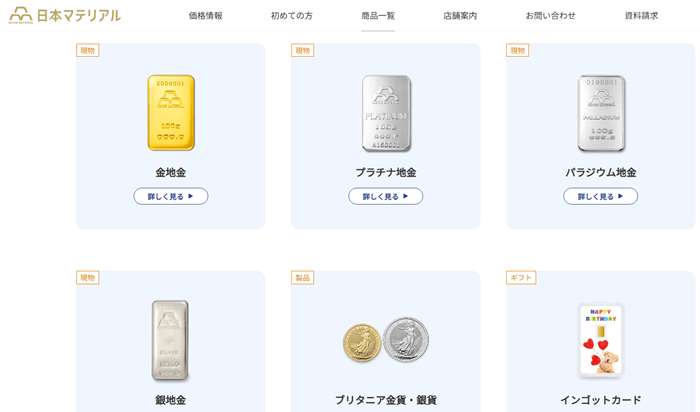Click the インゴットカード product title
The height and width of the screenshot is (412, 700).
coord(600,400)
